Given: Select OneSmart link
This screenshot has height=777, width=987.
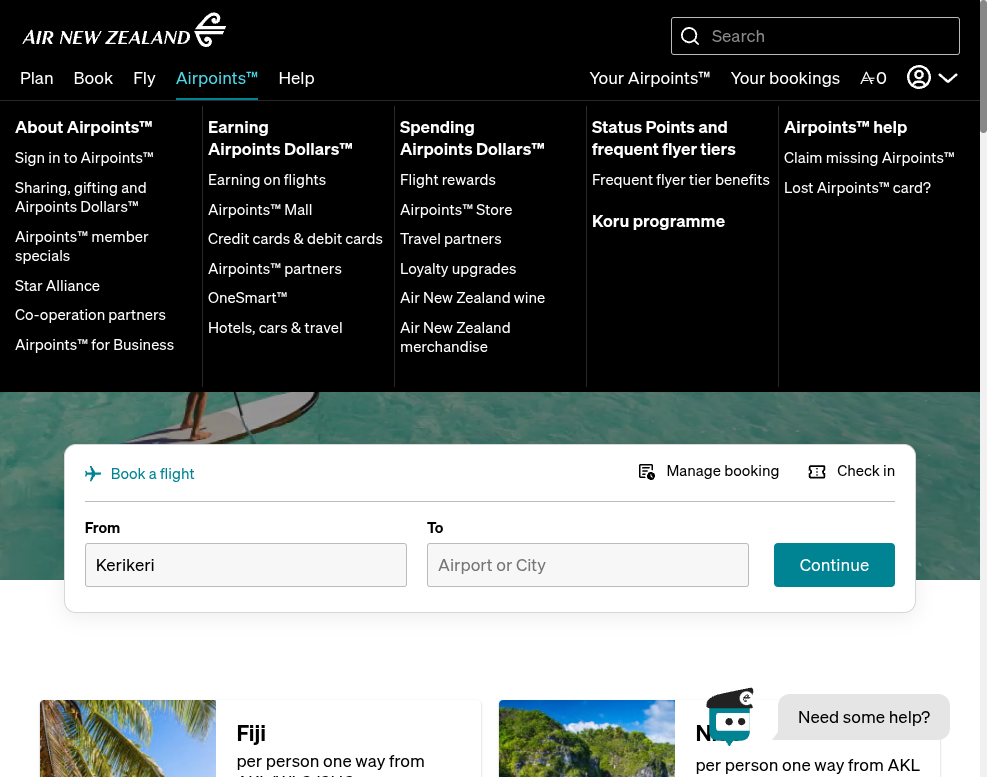Looking at the screenshot, I should 247,298.
